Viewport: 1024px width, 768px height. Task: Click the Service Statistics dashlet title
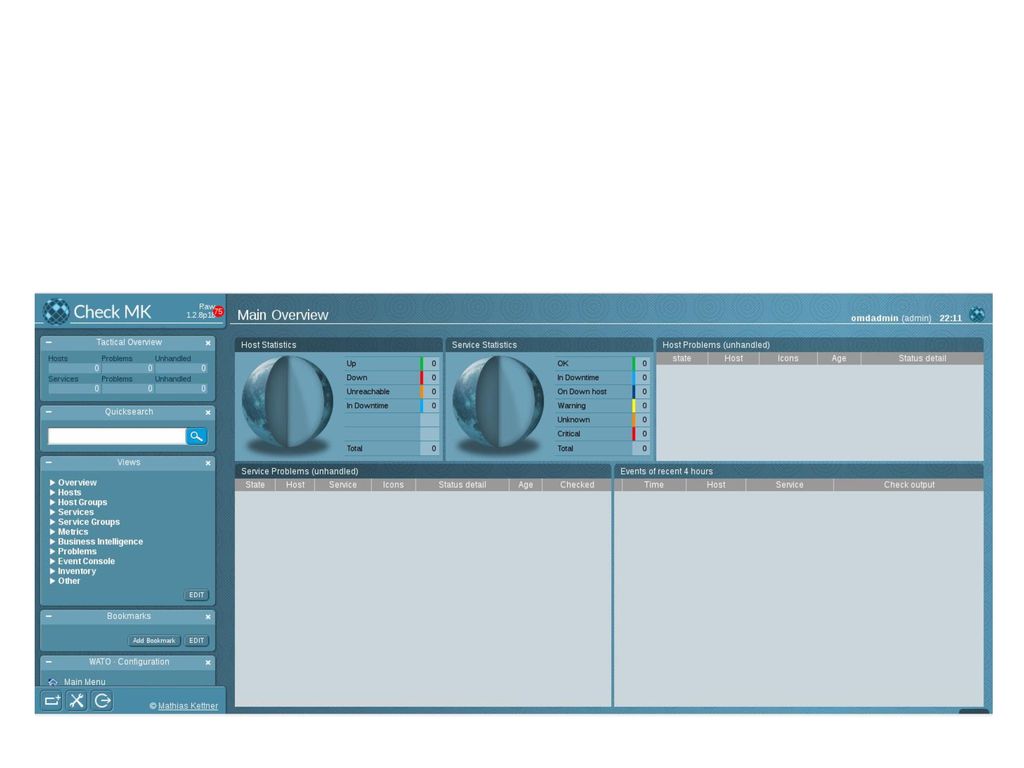(x=484, y=345)
